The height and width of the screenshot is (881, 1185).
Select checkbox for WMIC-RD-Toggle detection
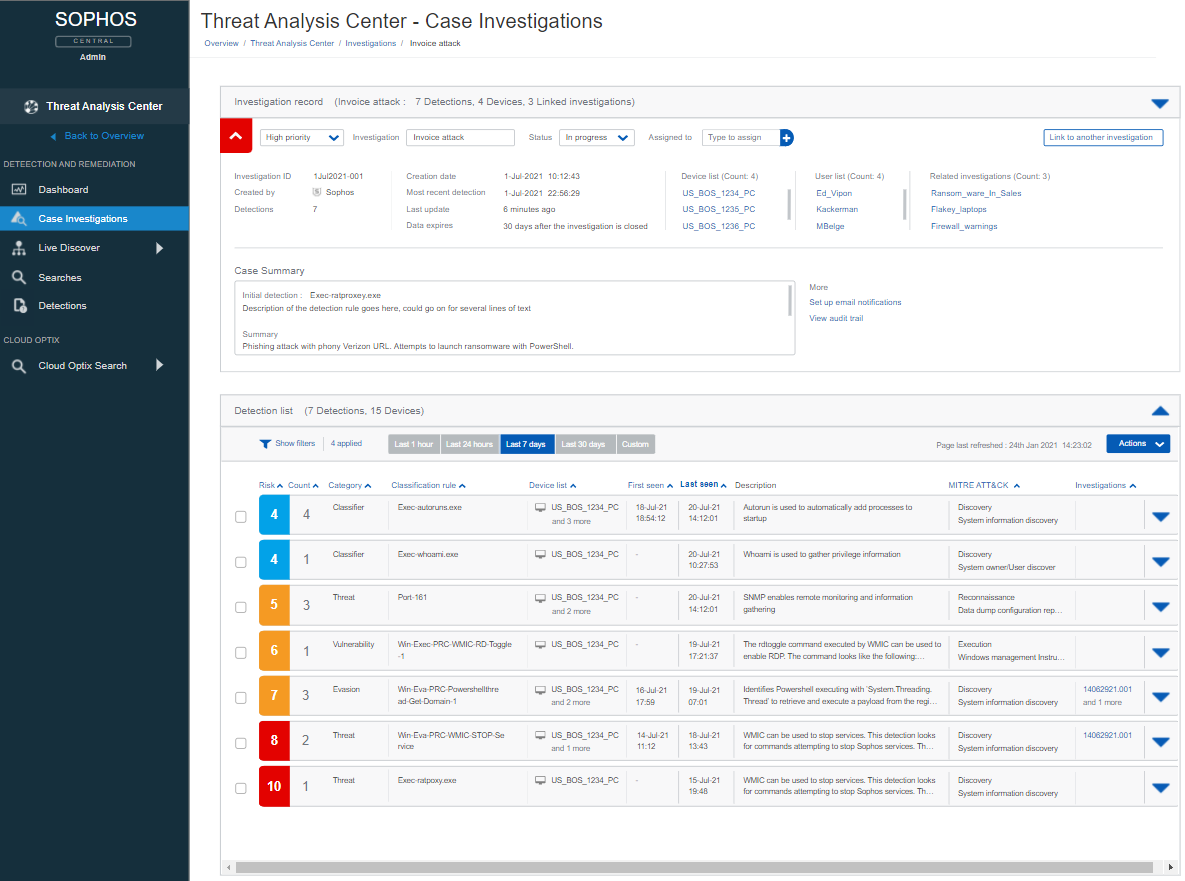[x=240, y=653]
